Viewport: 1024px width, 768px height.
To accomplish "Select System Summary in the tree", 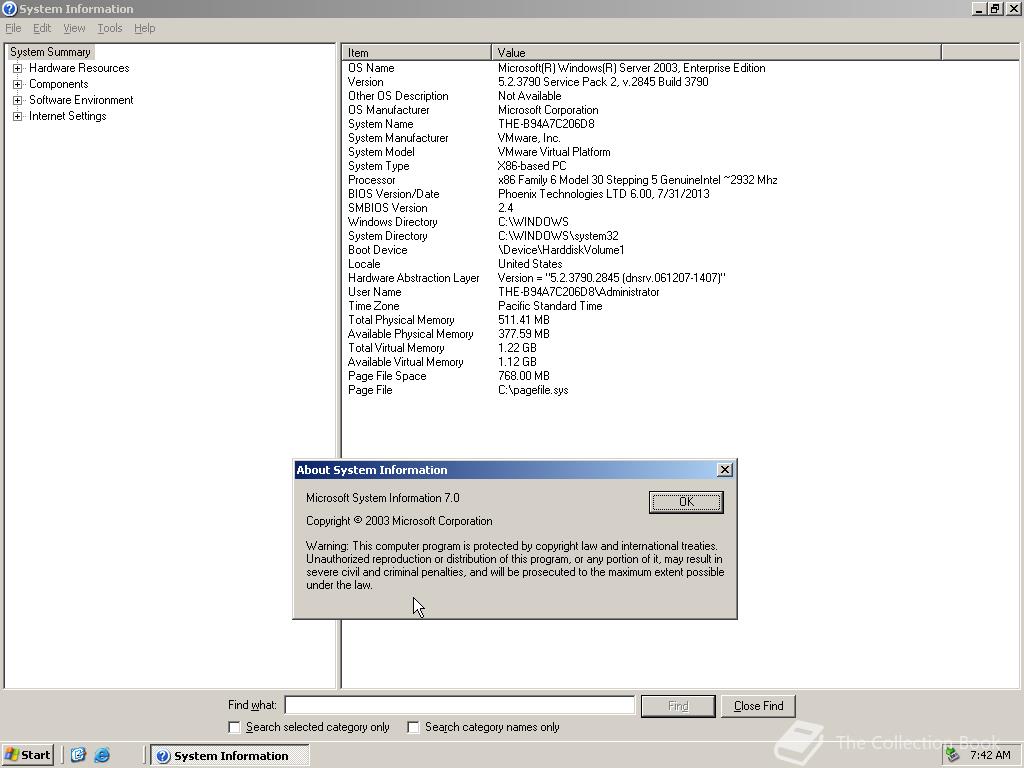I will pyautogui.click(x=50, y=52).
